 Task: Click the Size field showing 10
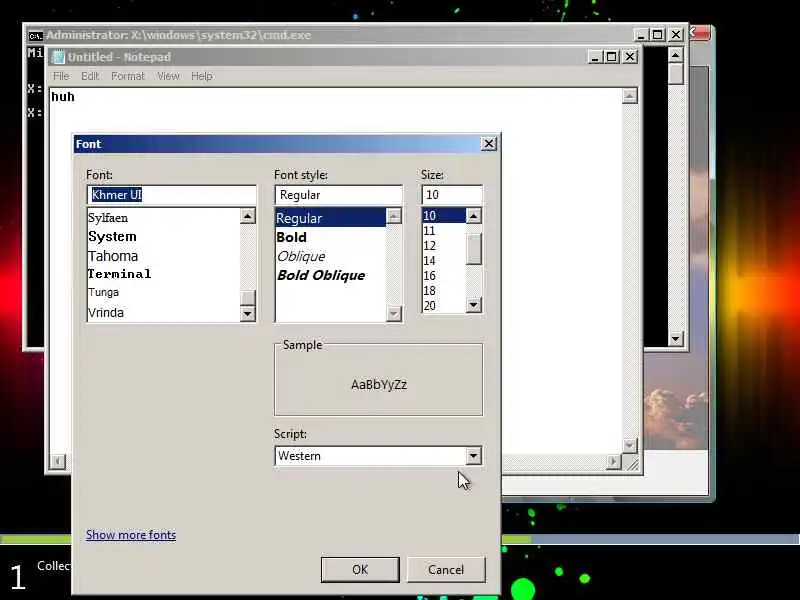452,195
